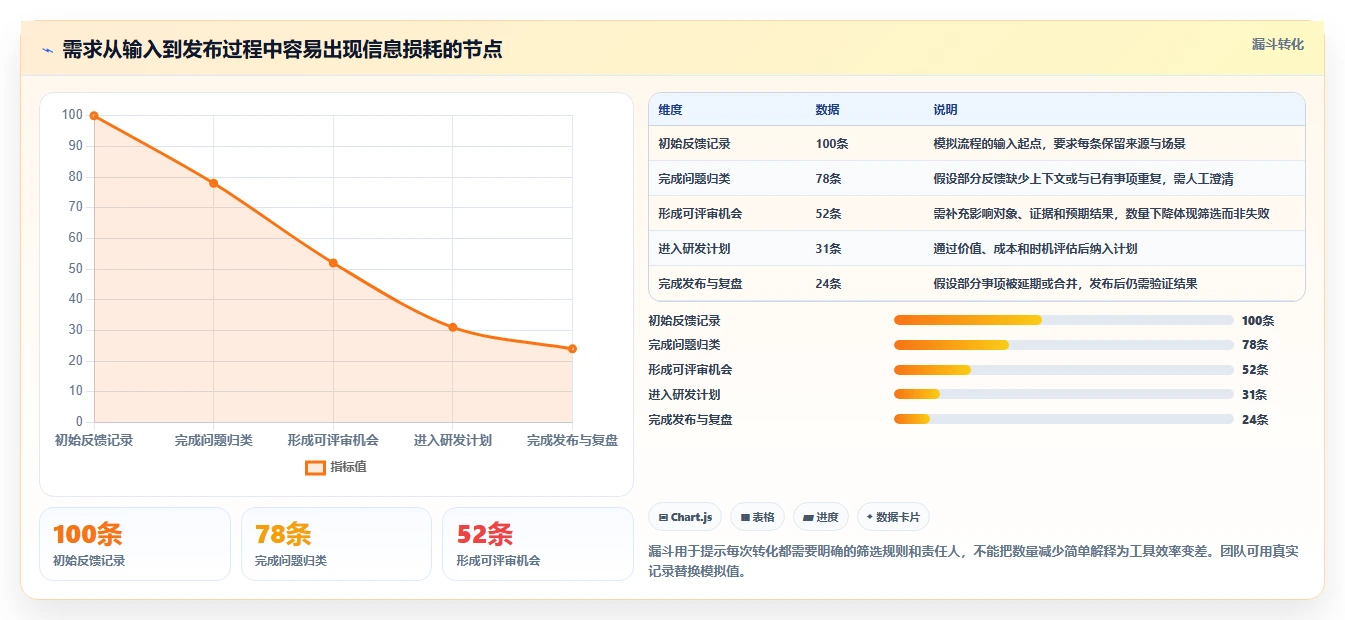Click the description starting 模拟流程的输入起点

tap(1060, 144)
